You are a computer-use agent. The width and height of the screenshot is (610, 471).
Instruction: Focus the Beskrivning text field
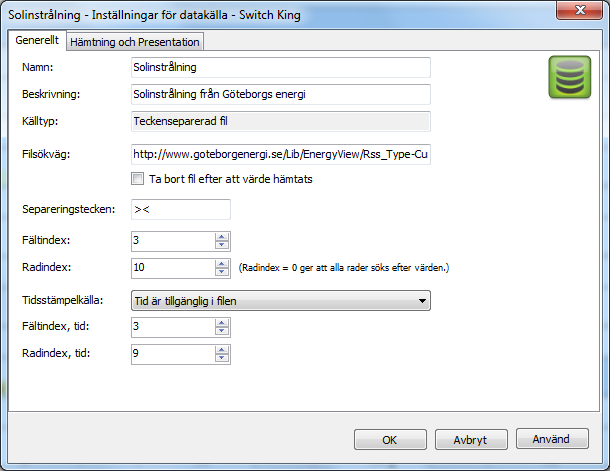tap(281, 94)
